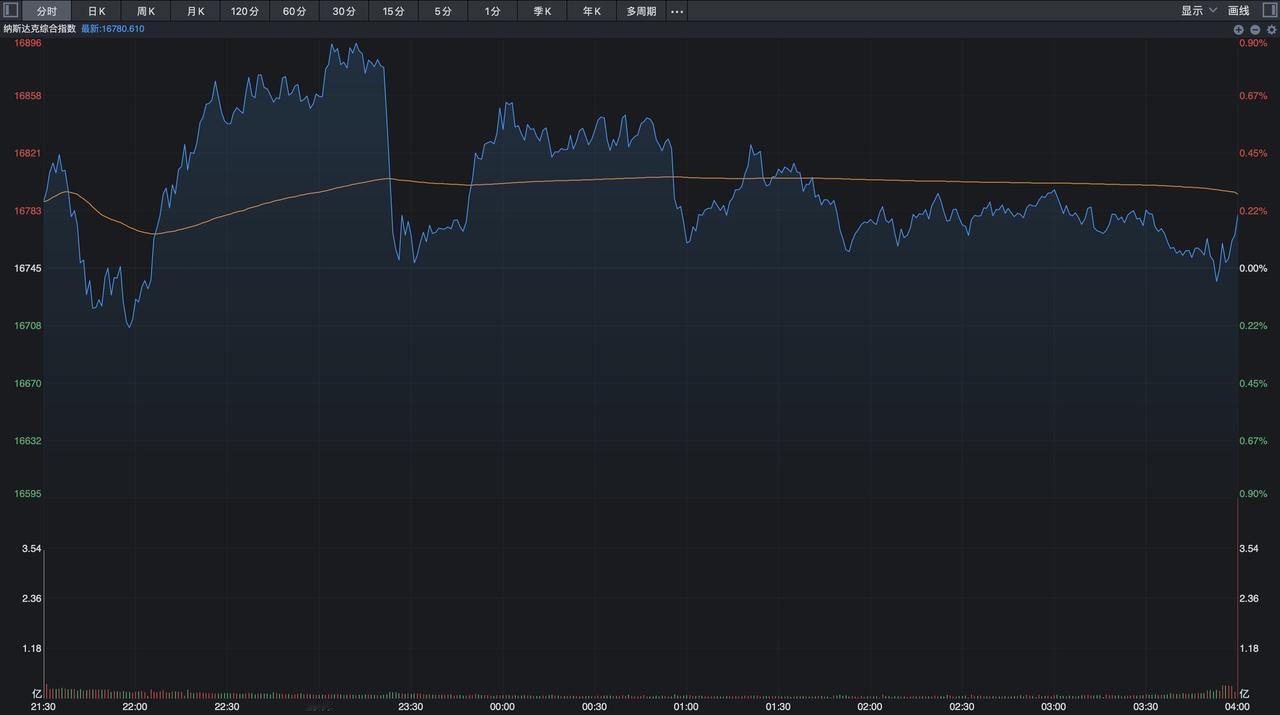
Task: Click the 16670 price axis label
Action: 27,384
